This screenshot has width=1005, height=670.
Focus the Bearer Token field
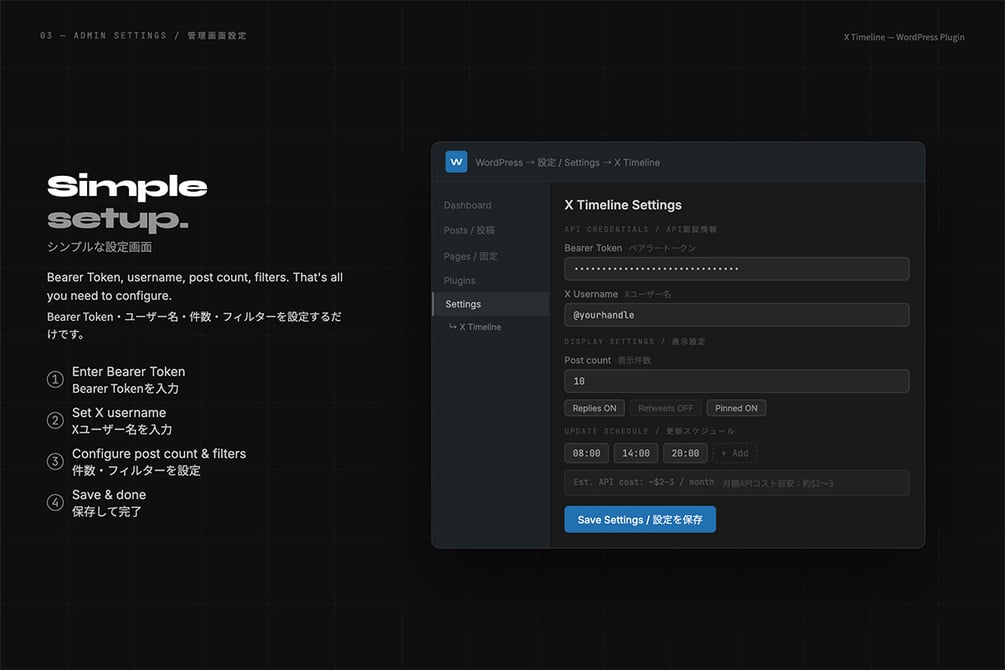tap(736, 269)
